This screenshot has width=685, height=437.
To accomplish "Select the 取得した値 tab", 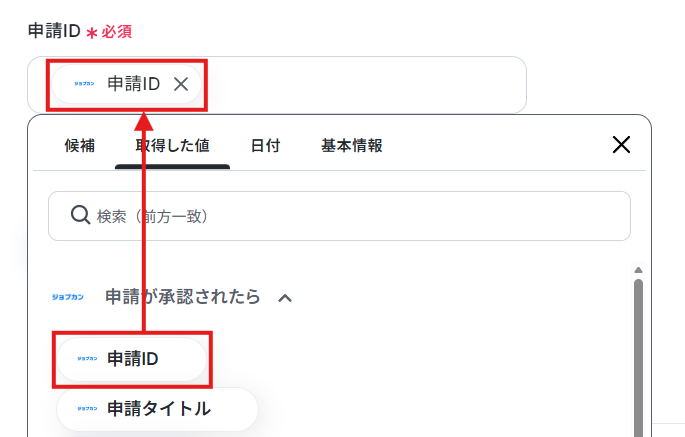I will click(172, 146).
